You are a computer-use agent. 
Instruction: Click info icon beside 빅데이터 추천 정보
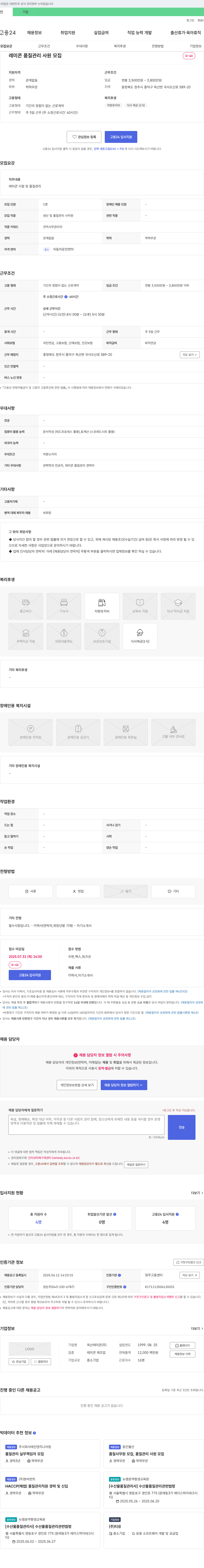click(34, 1432)
